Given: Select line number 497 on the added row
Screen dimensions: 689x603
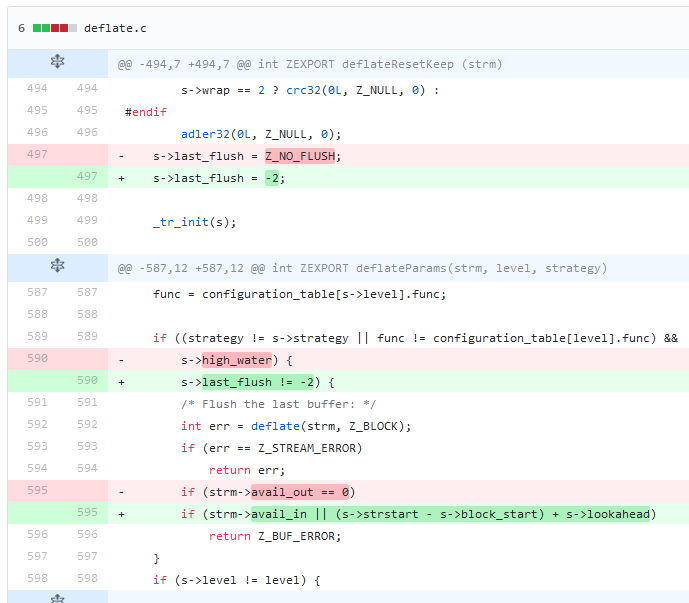Looking at the screenshot, I should 87,177.
